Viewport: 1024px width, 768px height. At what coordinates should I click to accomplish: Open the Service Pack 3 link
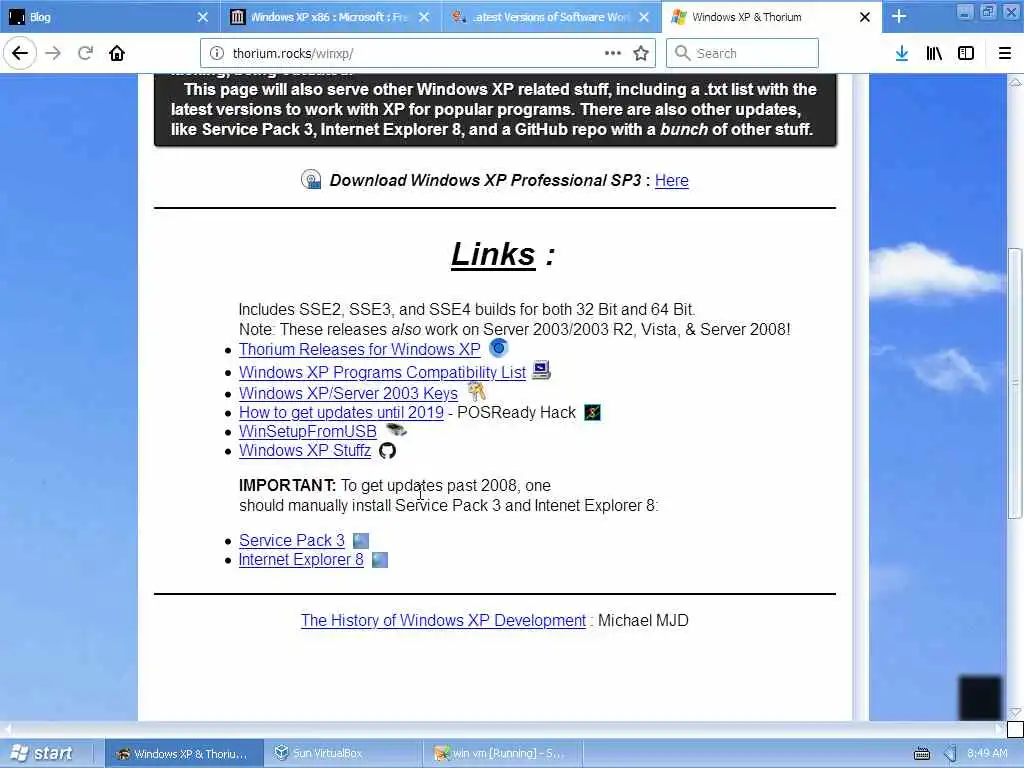coord(291,541)
